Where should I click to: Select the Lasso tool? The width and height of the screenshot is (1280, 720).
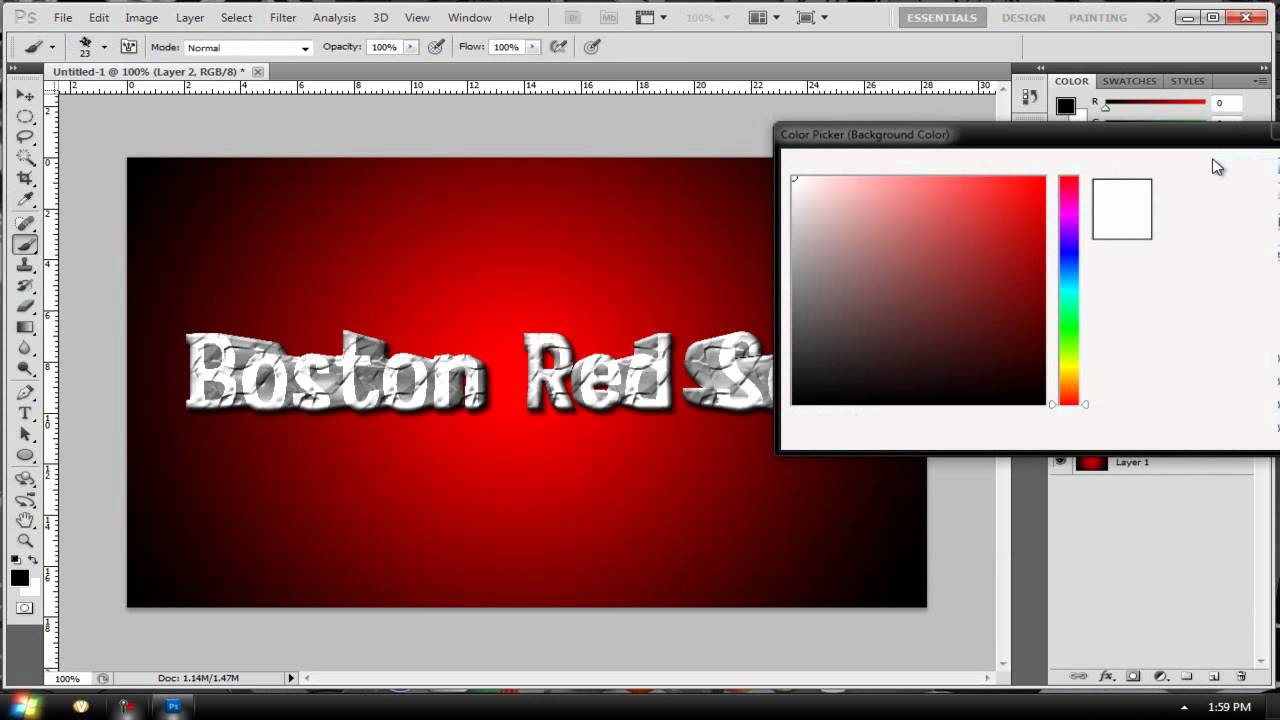point(25,137)
